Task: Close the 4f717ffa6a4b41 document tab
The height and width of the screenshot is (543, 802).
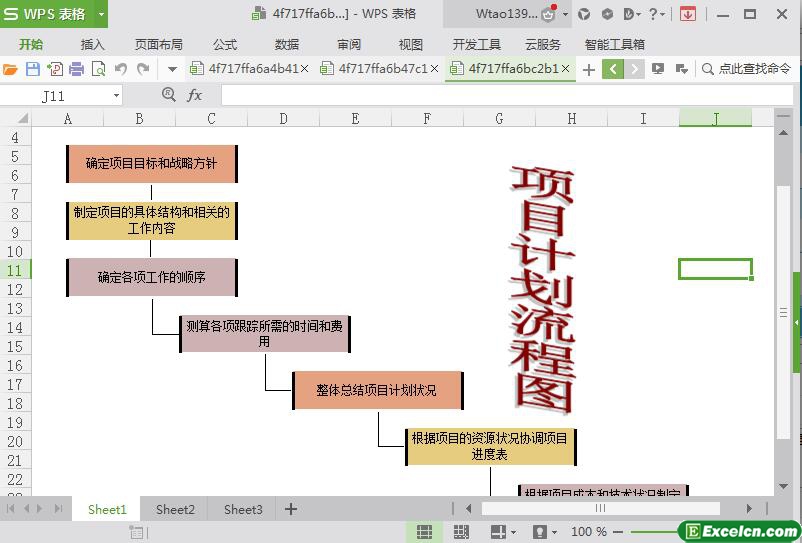Action: pyautogui.click(x=304, y=69)
